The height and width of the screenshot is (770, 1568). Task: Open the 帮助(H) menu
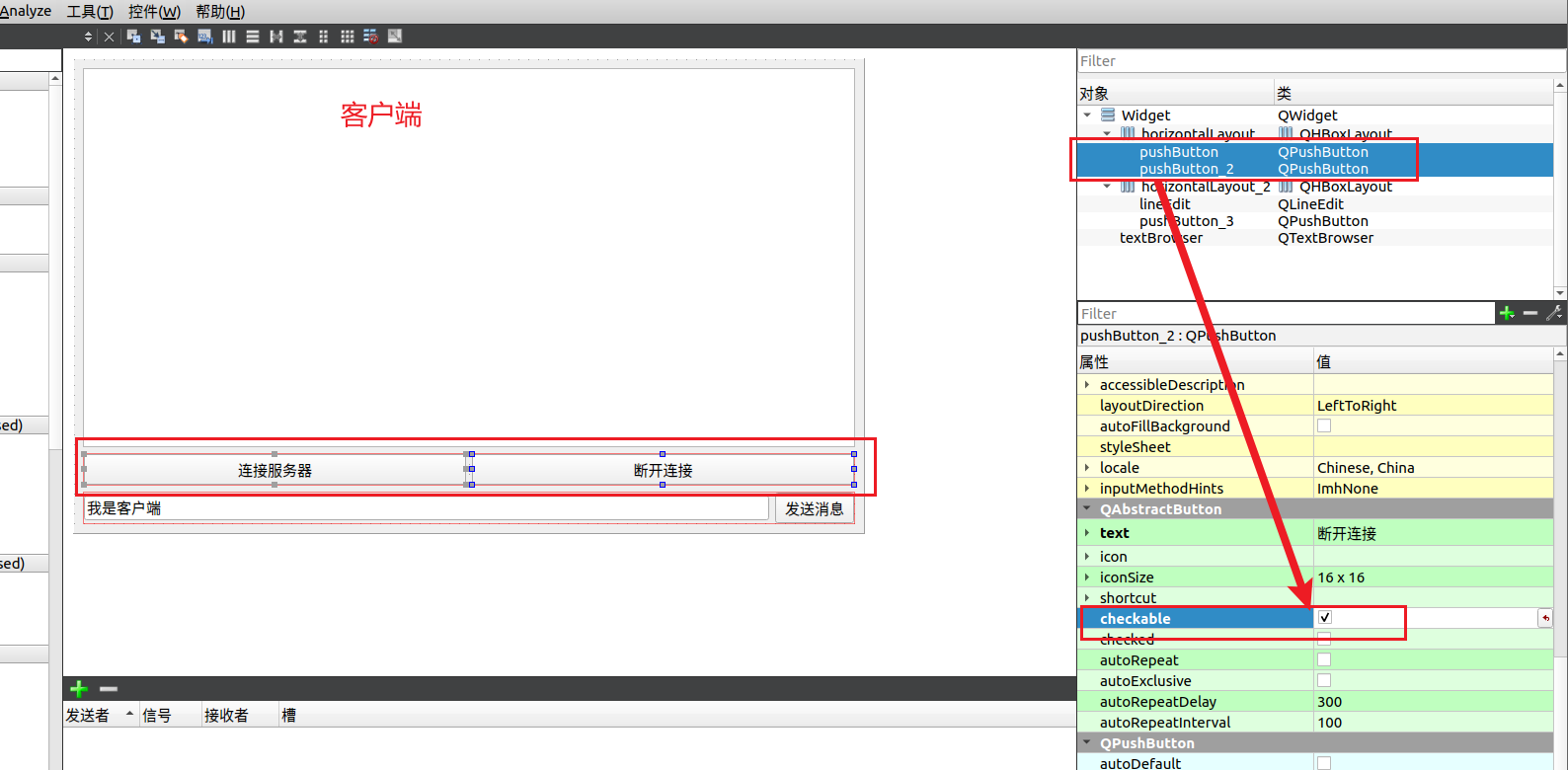(x=220, y=11)
